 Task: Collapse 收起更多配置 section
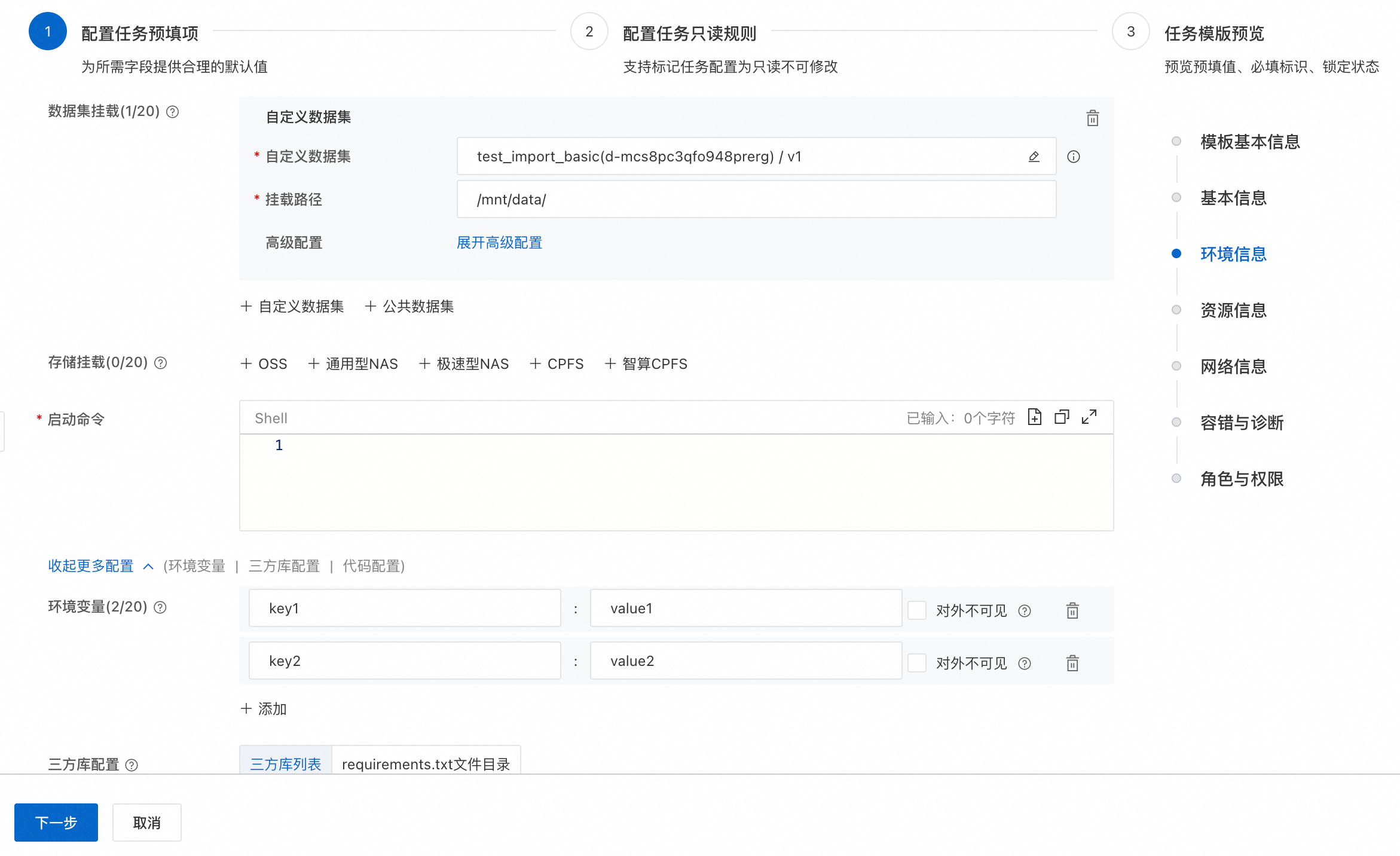point(100,565)
